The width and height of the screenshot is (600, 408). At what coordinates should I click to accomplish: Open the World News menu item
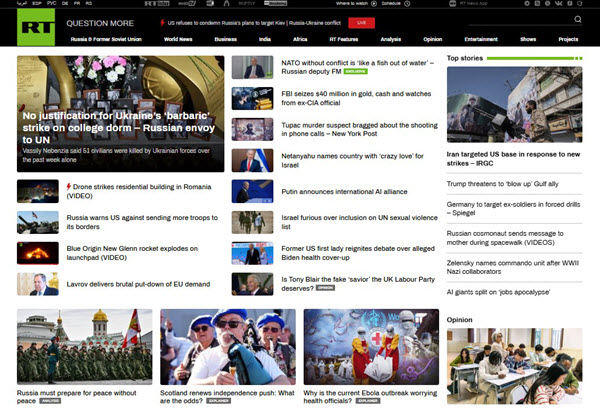point(178,39)
